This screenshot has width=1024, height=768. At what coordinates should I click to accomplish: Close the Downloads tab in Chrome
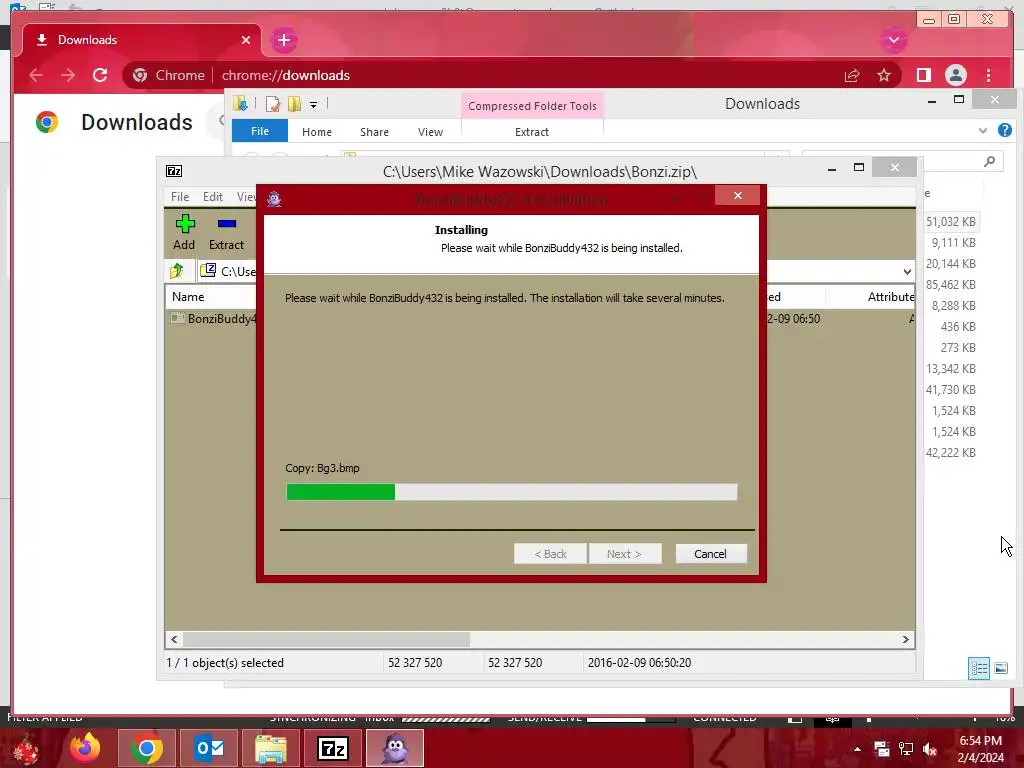click(246, 40)
